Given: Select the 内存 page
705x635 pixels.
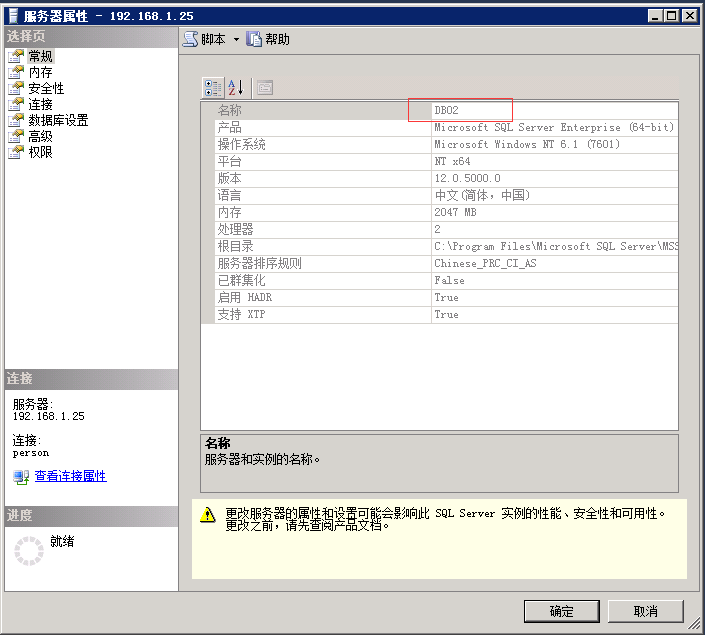Looking at the screenshot, I should pos(40,72).
